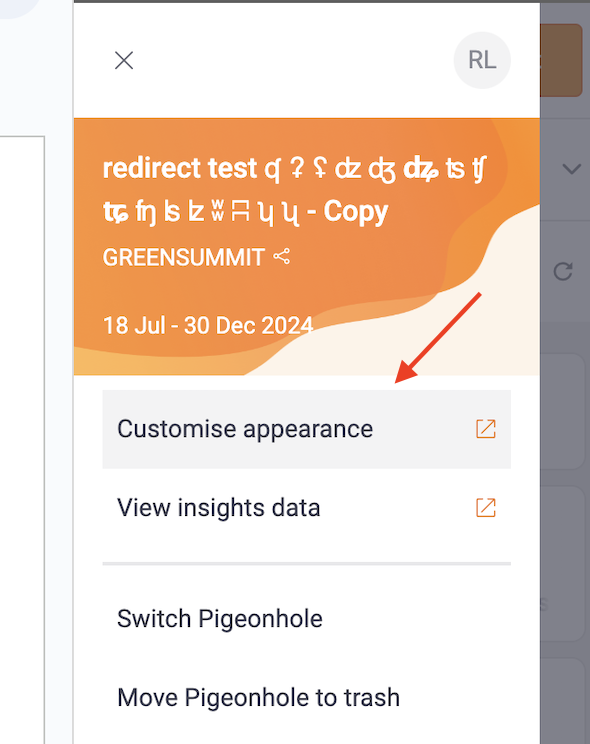Click the external link icon for View insights data
590x744 pixels.
coord(486,508)
